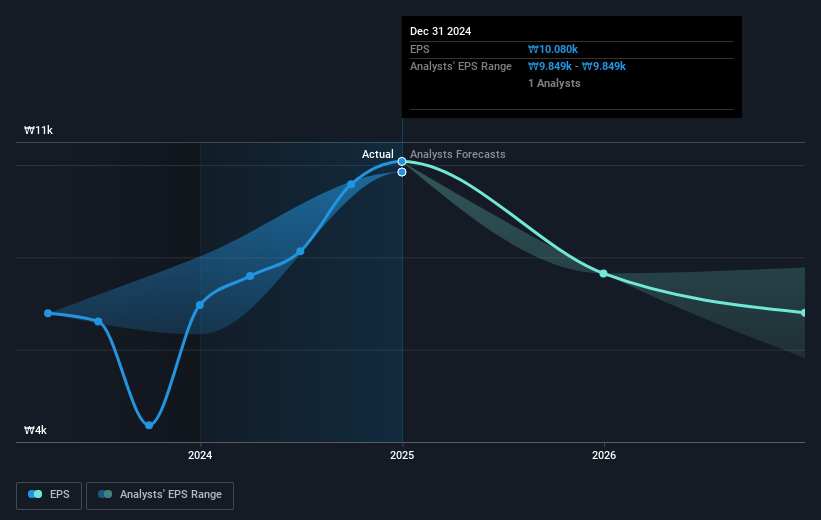Click the EPS point just before the 2023 dip
This screenshot has height=520, width=821.
pos(98,321)
